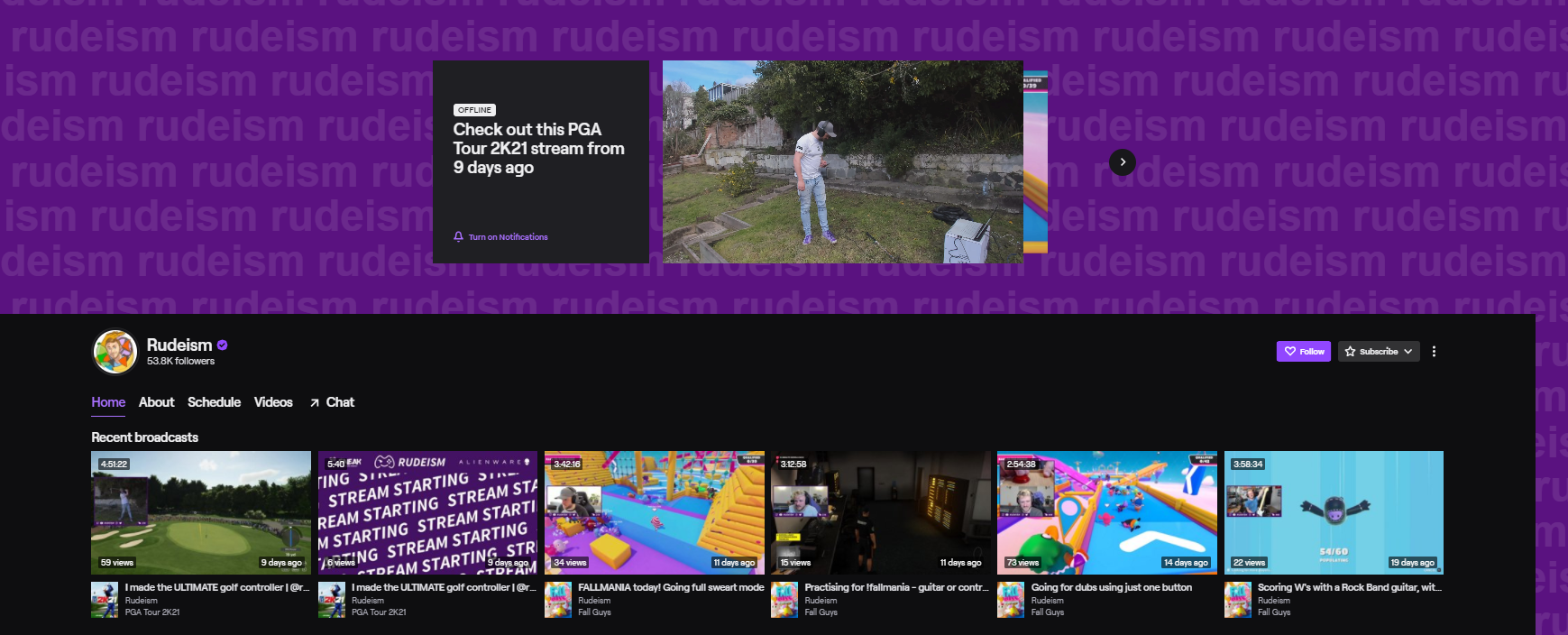1568x635 pixels.
Task: Open the About tab
Action: pos(156,402)
